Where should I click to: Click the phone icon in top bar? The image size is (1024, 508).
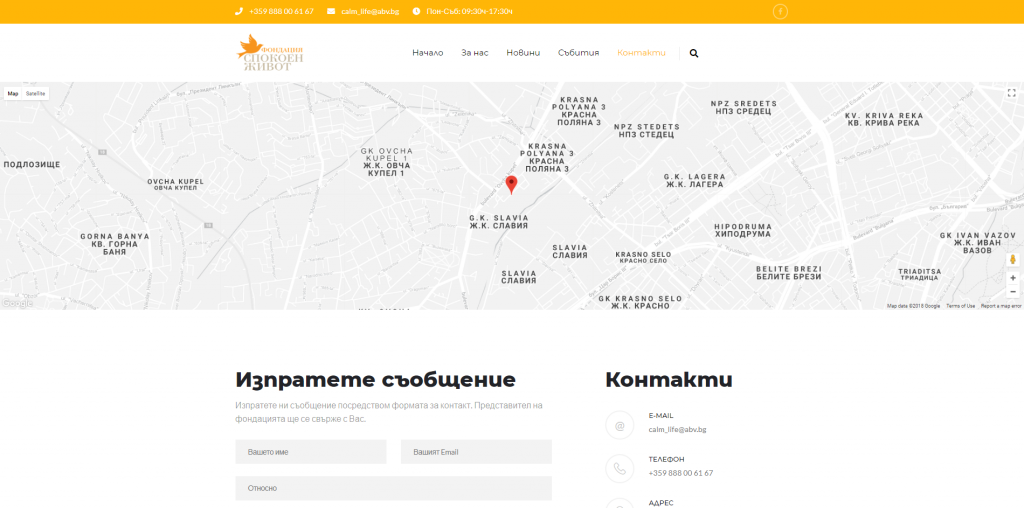click(x=239, y=11)
